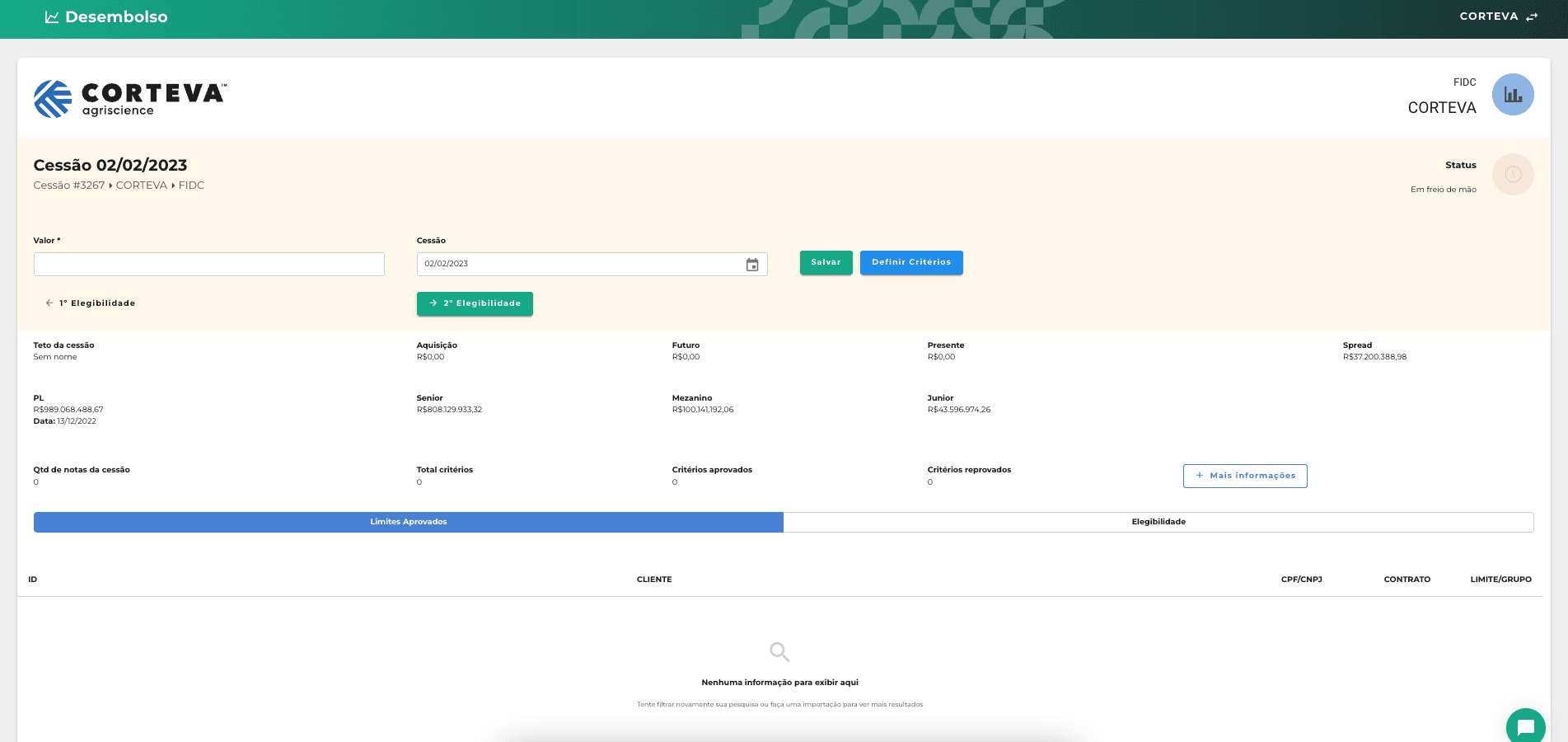Viewport: 1568px width, 742px height.
Task: Click the status text 'Em freio de mão'
Action: [x=1444, y=190]
